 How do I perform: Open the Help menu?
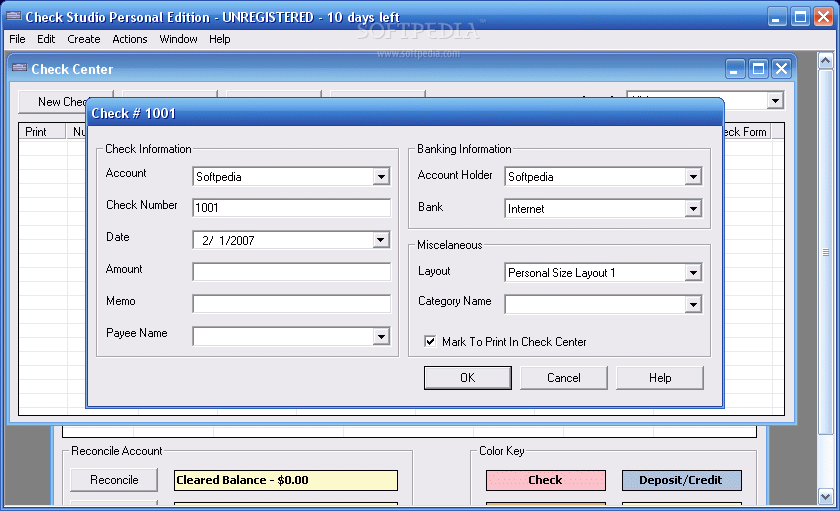pos(220,39)
